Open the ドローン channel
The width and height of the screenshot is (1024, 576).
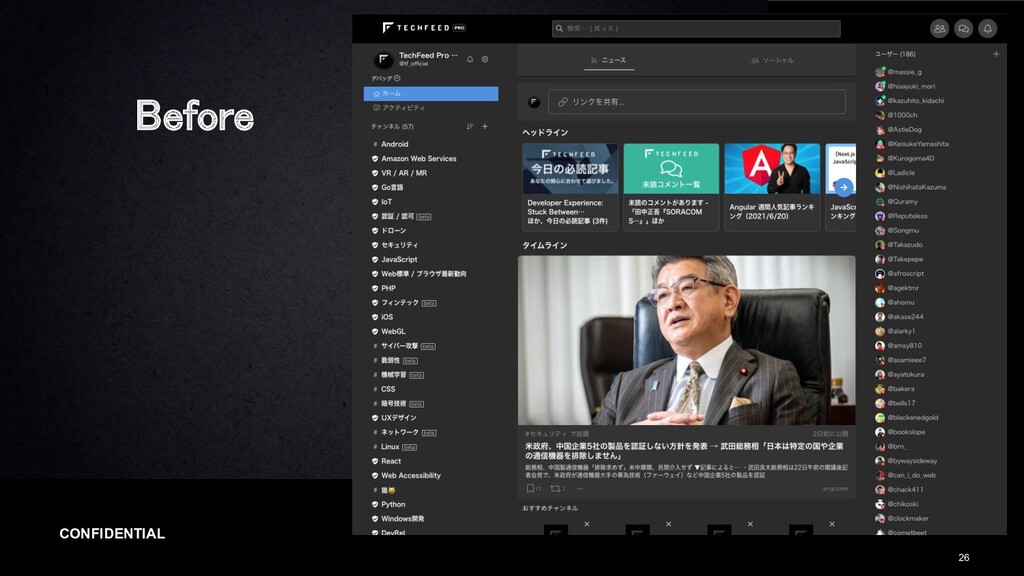[393, 231]
